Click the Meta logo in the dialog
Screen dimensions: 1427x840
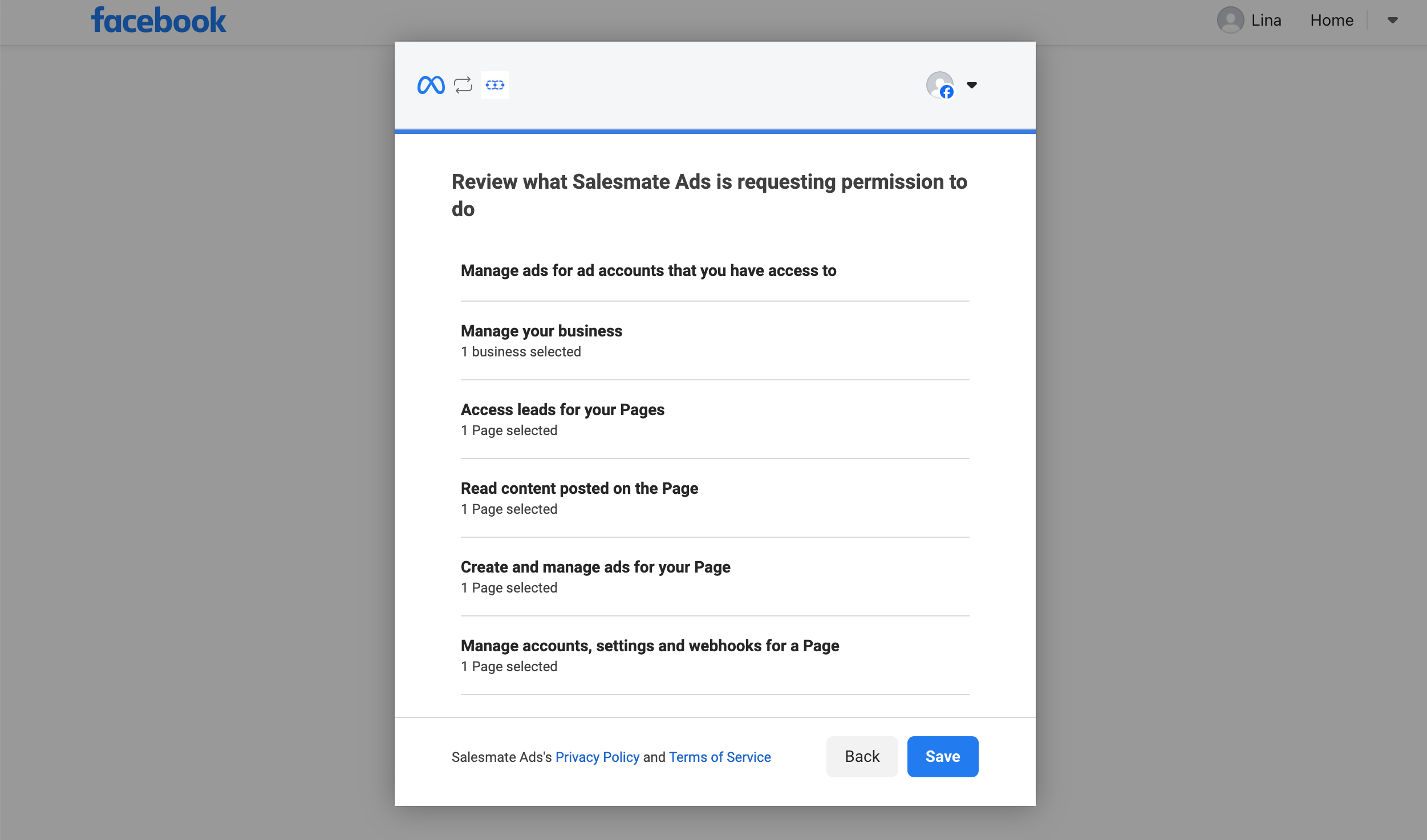(x=431, y=85)
